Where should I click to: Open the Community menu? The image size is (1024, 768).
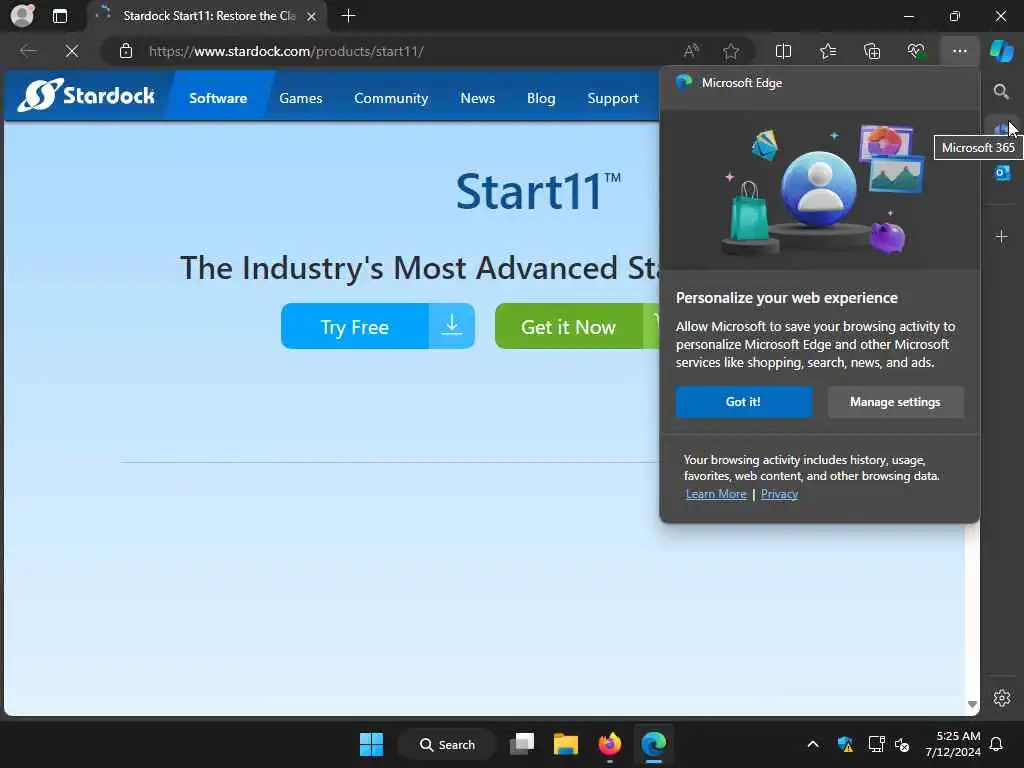coord(391,98)
